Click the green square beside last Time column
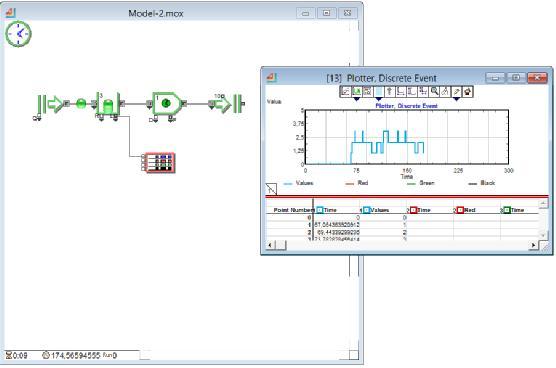This screenshot has height=368, width=556. (507, 210)
